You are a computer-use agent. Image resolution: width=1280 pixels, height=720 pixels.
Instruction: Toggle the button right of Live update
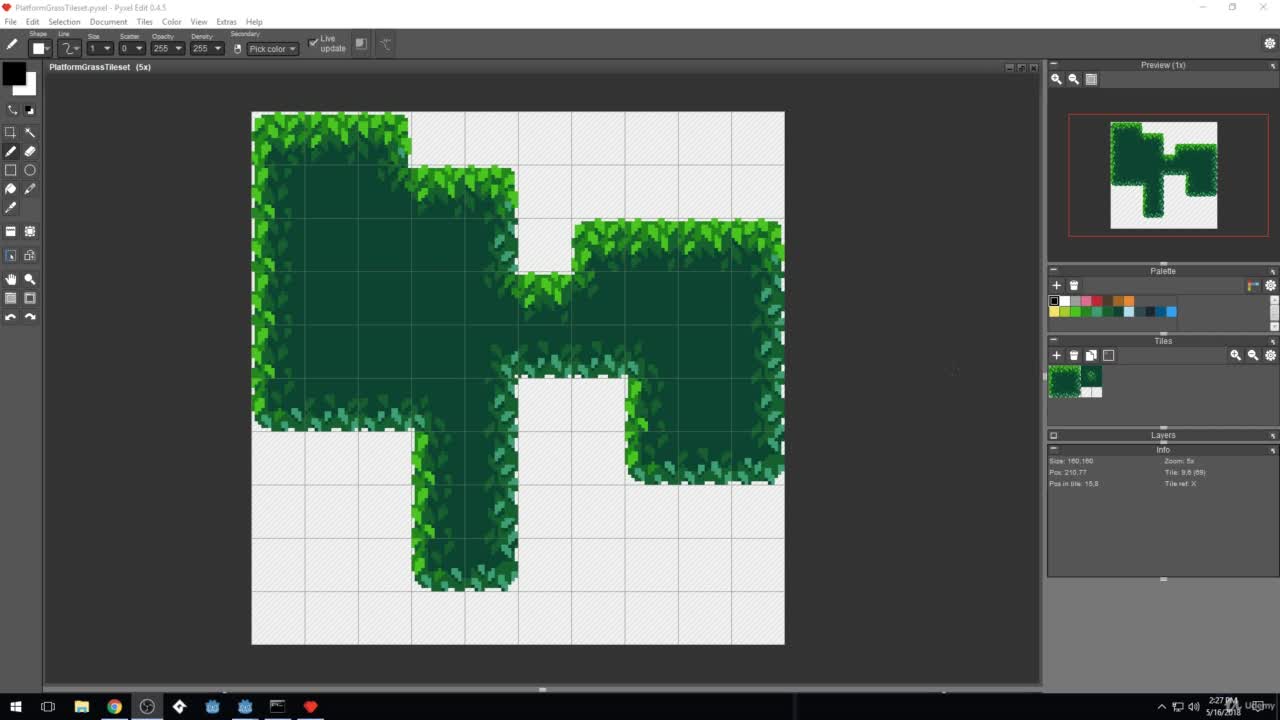[x=361, y=44]
